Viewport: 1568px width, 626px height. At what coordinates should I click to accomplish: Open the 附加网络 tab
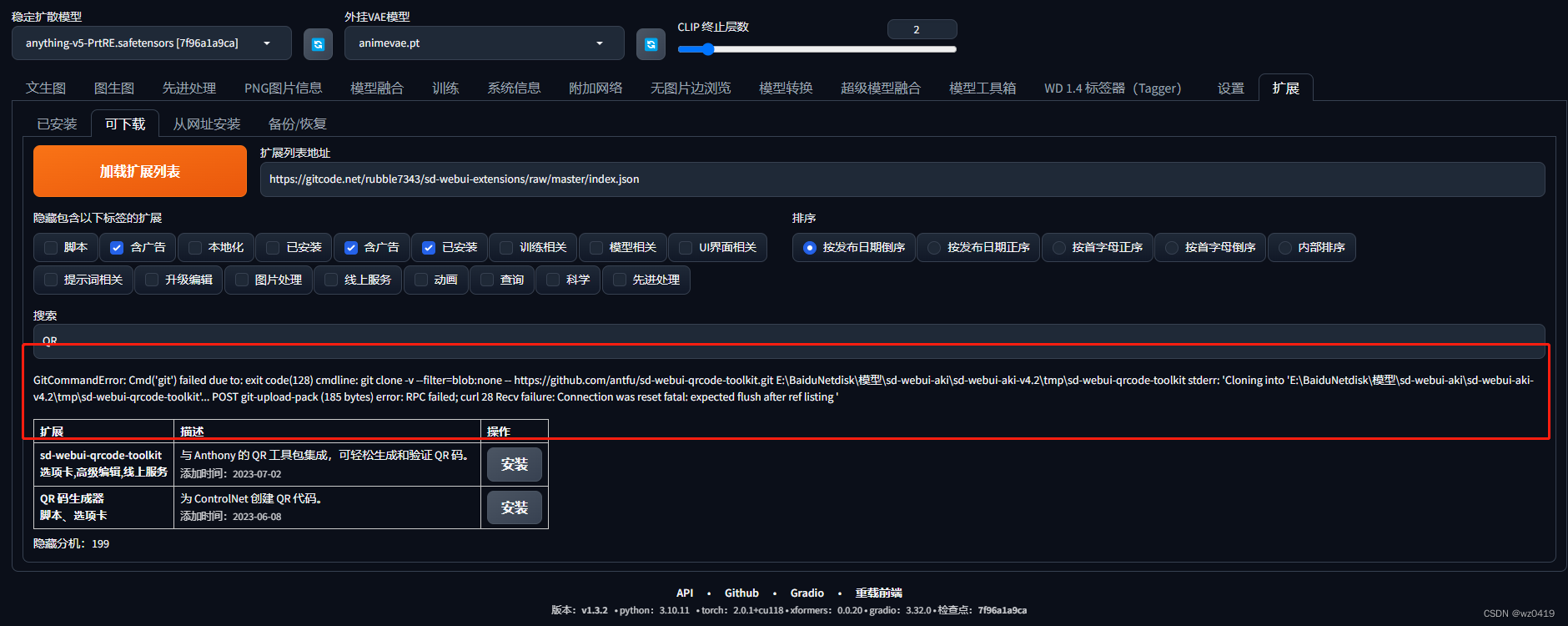(596, 88)
